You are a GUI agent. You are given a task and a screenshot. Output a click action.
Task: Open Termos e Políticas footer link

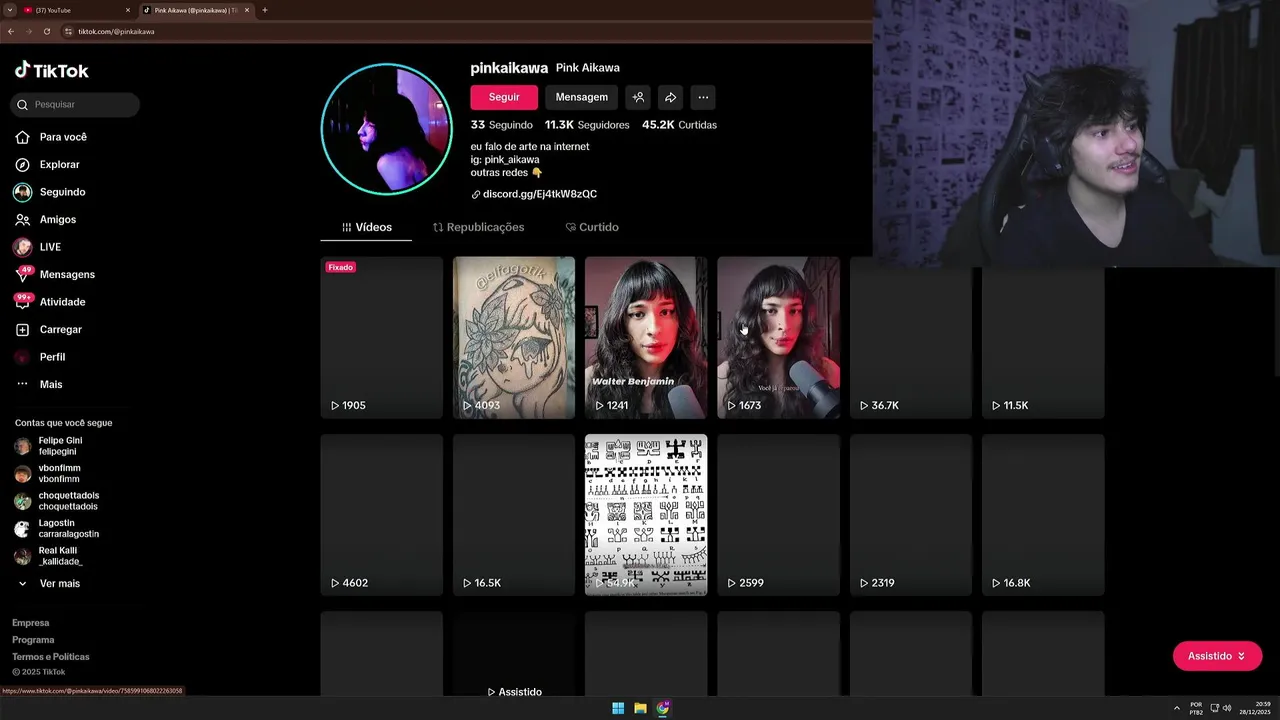click(51, 657)
